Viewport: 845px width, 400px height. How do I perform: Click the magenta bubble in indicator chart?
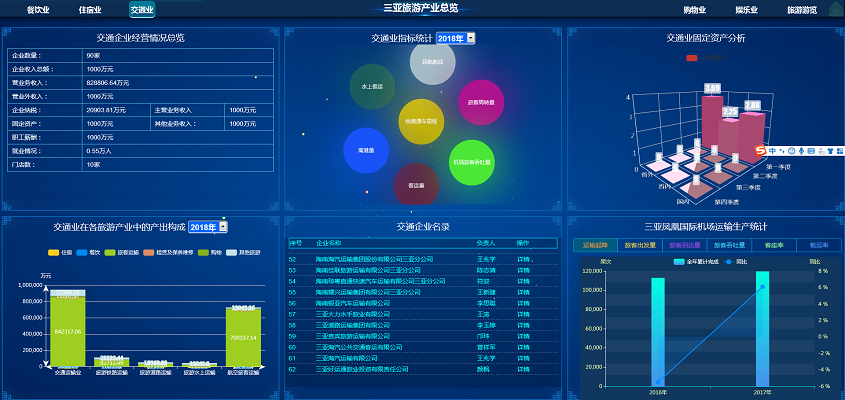(481, 102)
